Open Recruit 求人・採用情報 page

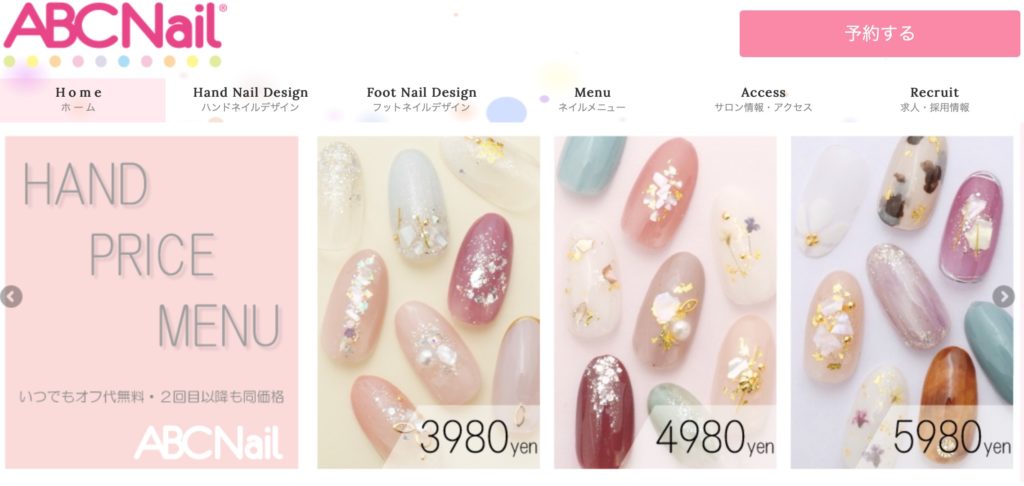[935, 99]
